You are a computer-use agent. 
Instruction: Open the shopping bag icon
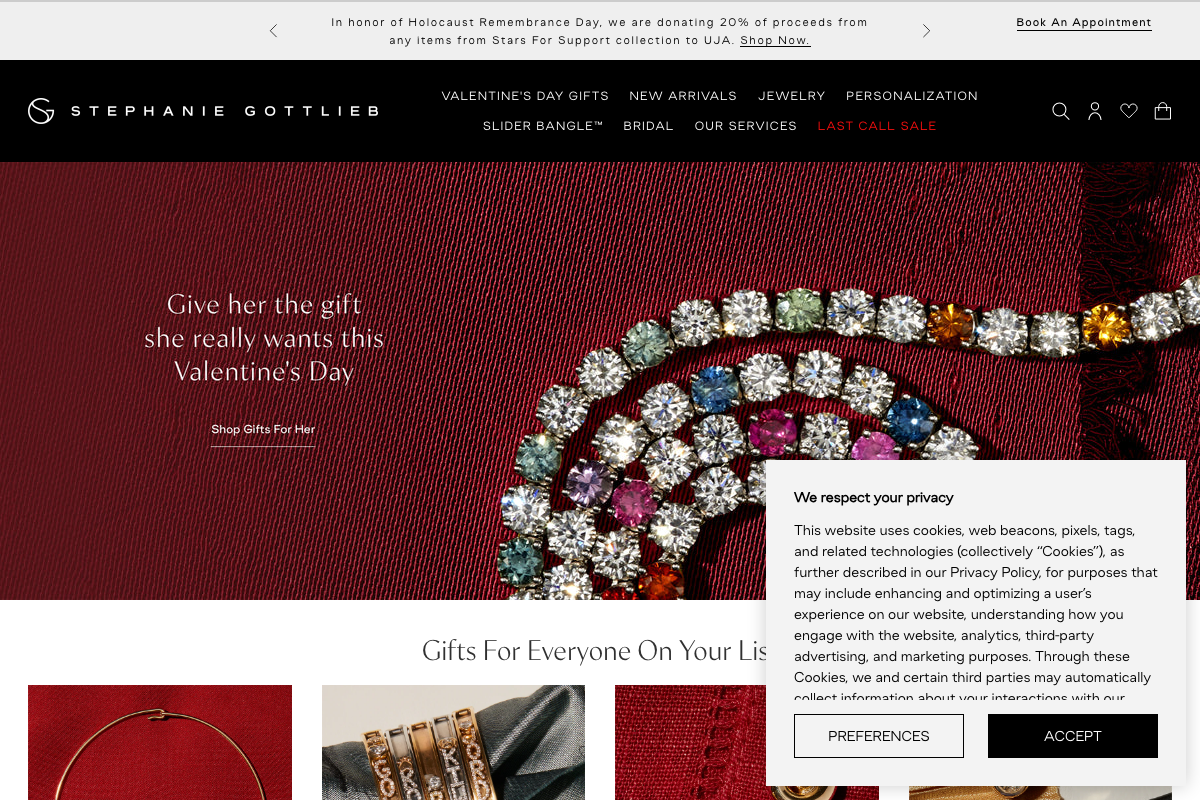[x=1163, y=111]
